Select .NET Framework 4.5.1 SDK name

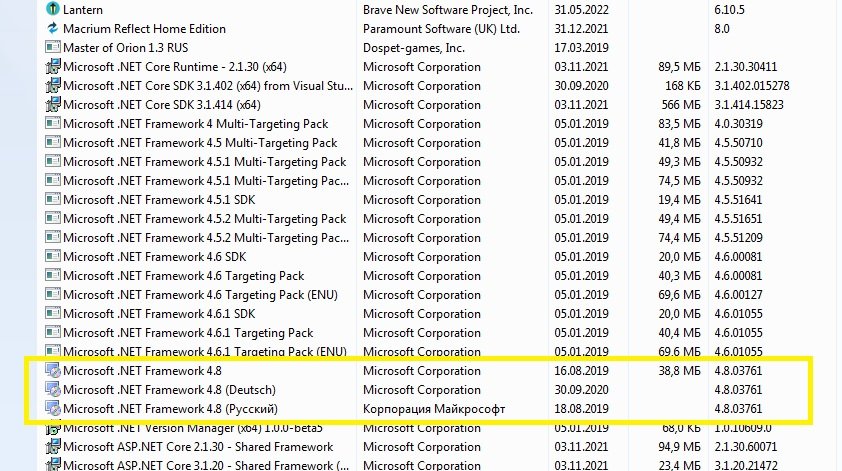[x=159, y=200]
